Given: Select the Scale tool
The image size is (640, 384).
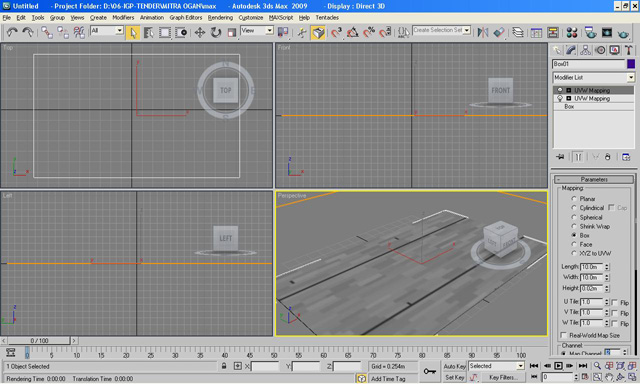Looking at the screenshot, I should pyautogui.click(x=231, y=33).
